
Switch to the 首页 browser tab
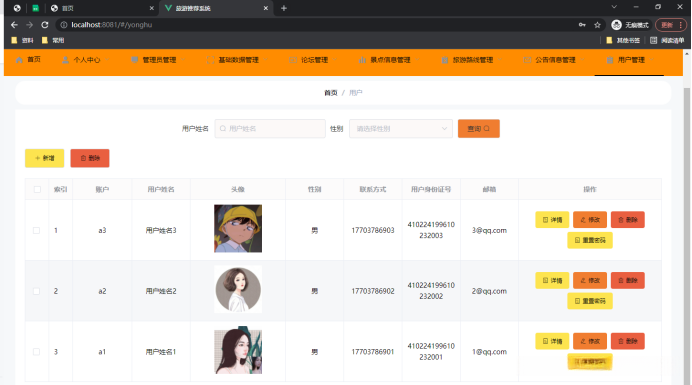click(x=102, y=8)
